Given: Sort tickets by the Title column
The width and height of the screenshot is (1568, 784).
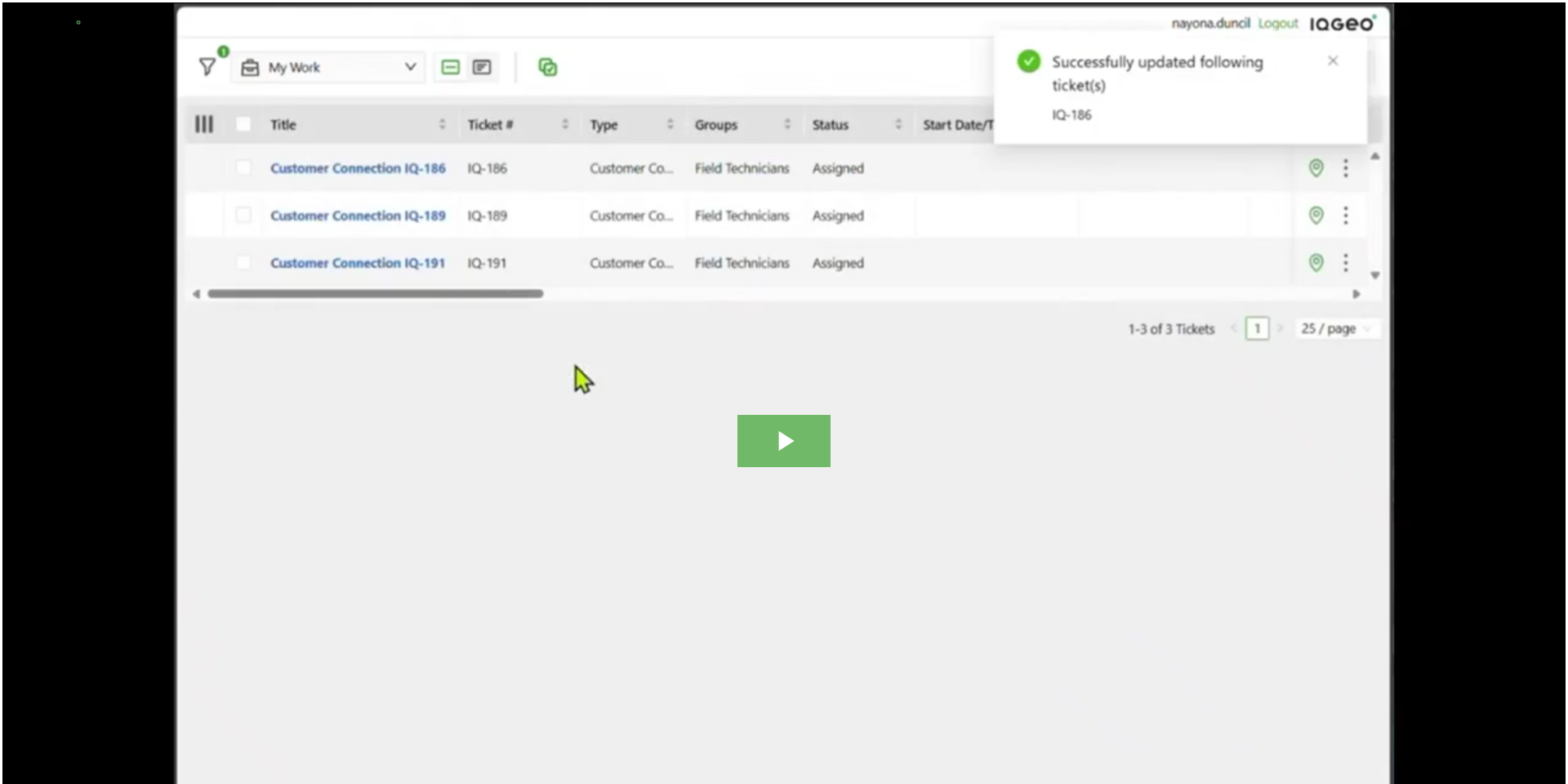Looking at the screenshot, I should pyautogui.click(x=283, y=125).
